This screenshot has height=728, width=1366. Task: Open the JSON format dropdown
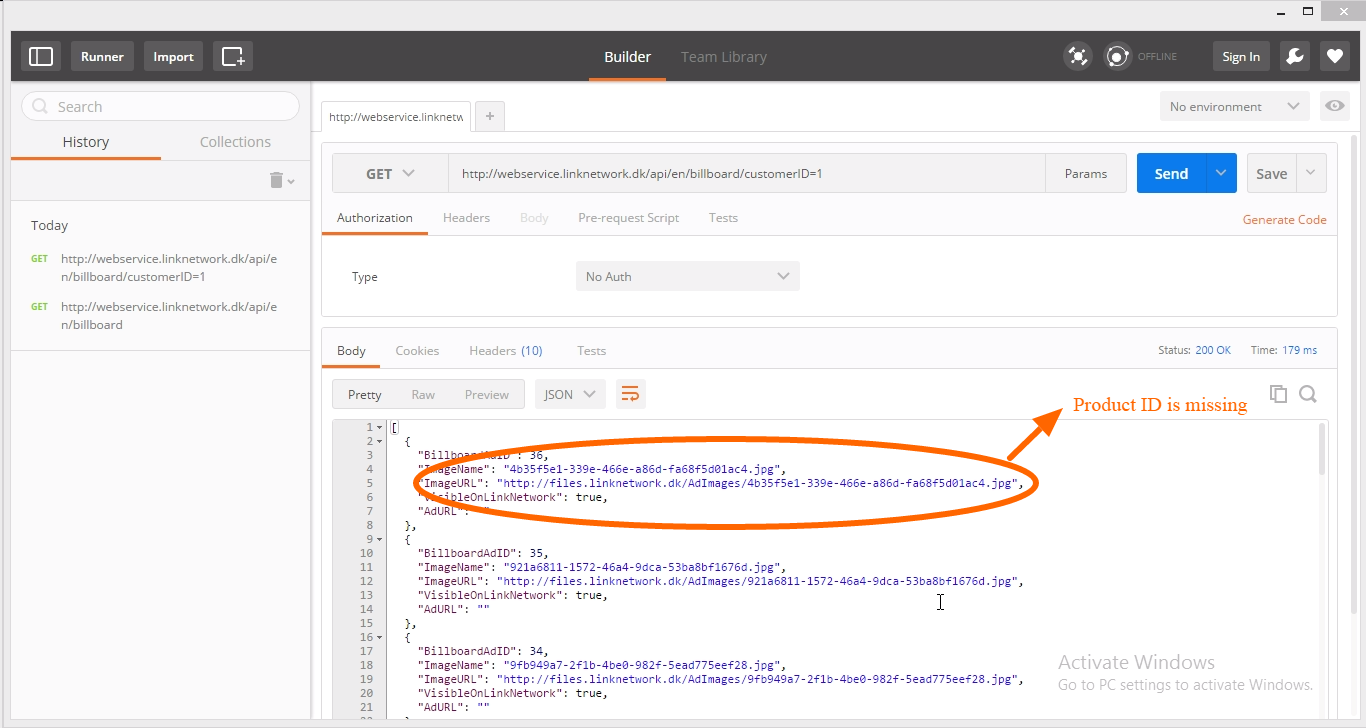point(571,394)
